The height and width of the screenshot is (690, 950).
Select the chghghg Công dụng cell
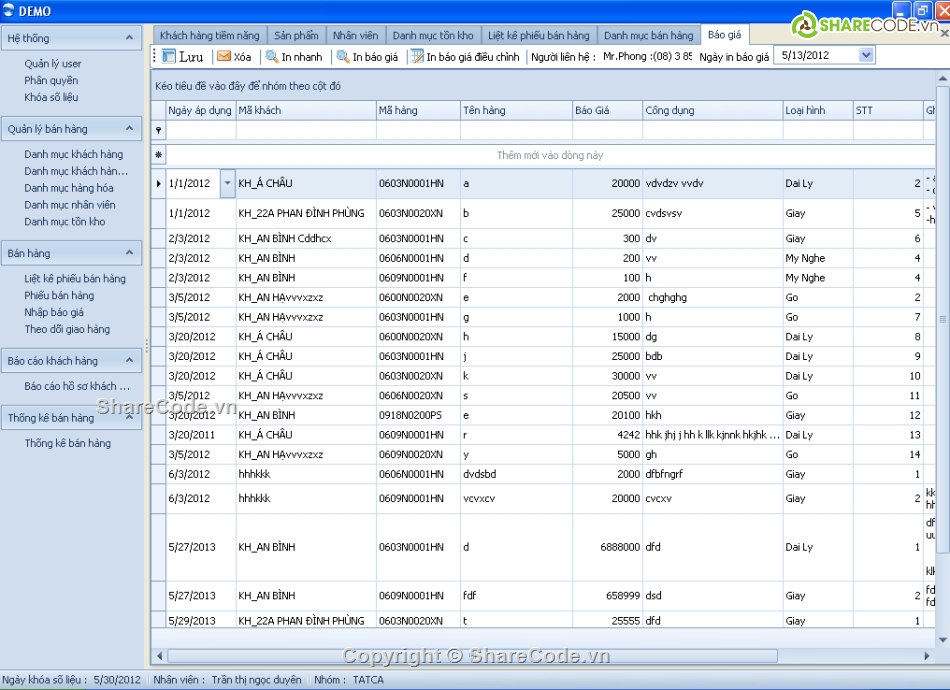pos(712,297)
